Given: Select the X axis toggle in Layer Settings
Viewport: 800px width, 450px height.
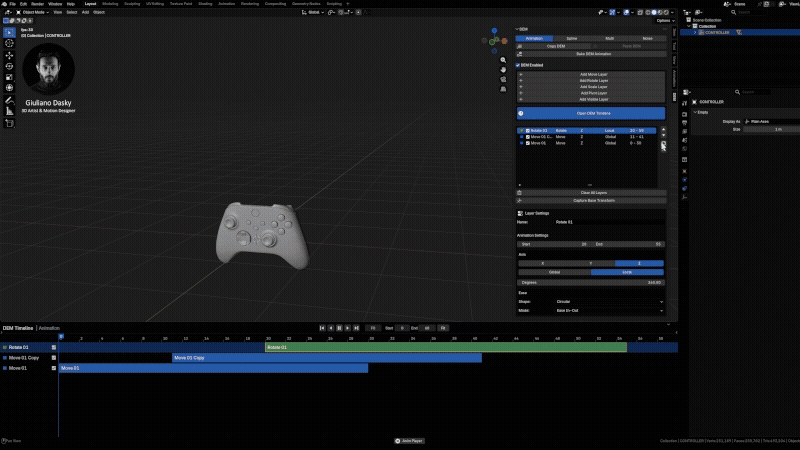Looking at the screenshot, I should pos(542,263).
